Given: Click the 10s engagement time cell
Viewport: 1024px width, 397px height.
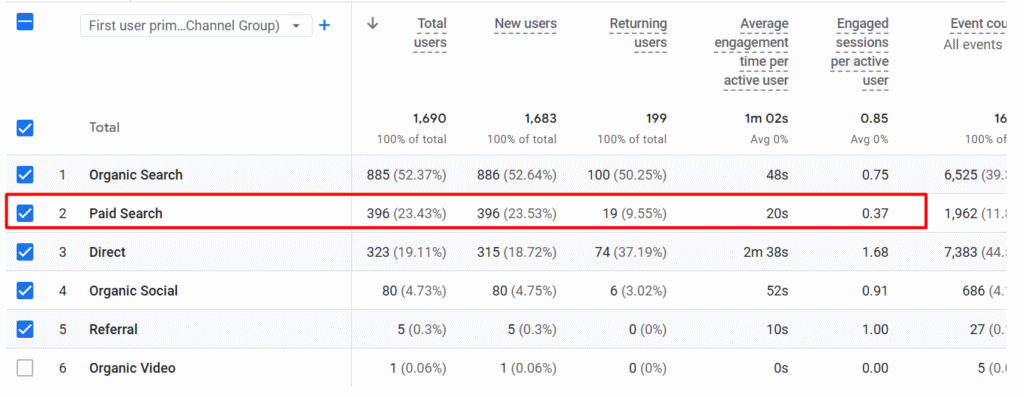Looking at the screenshot, I should pyautogui.click(x=778, y=329).
